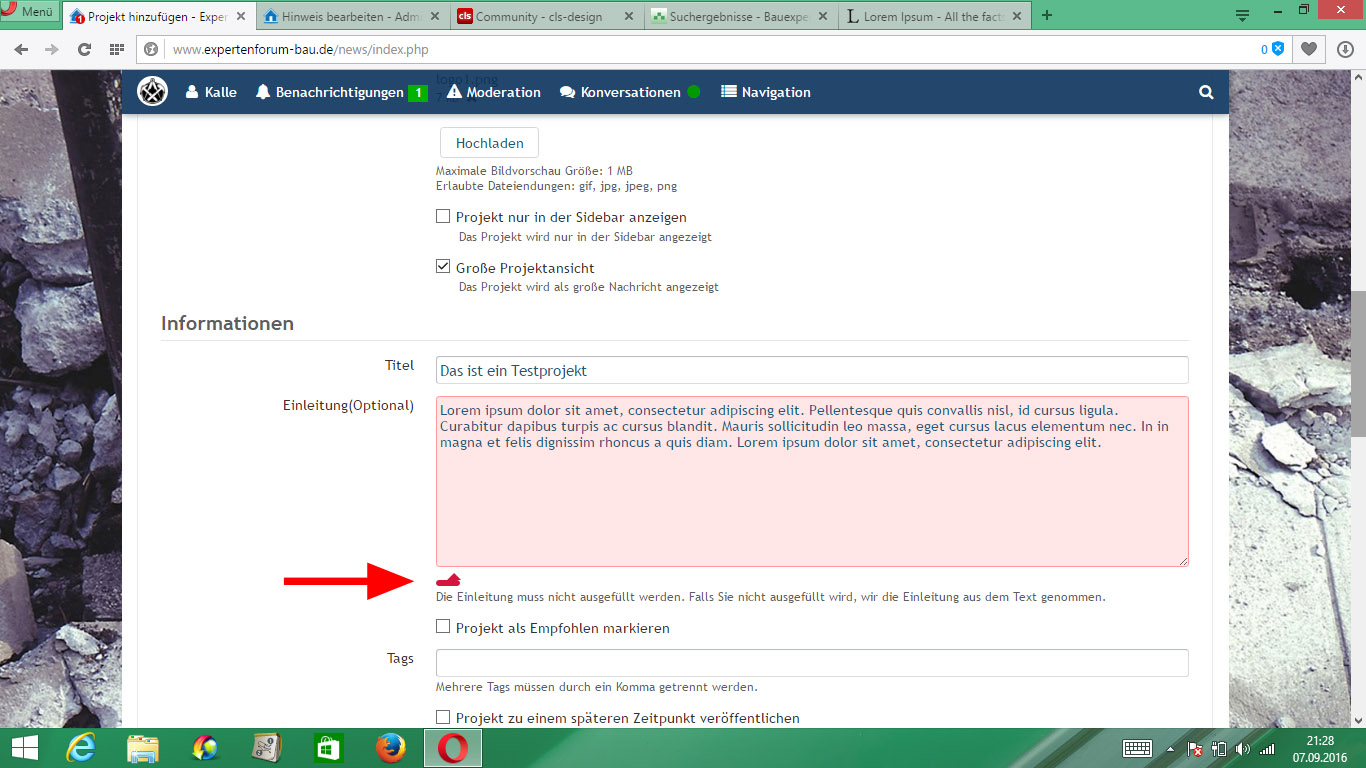Tick 'Projekt als Empfohlen markieren' checkbox
Screen dimensions: 1366x768
(x=443, y=627)
